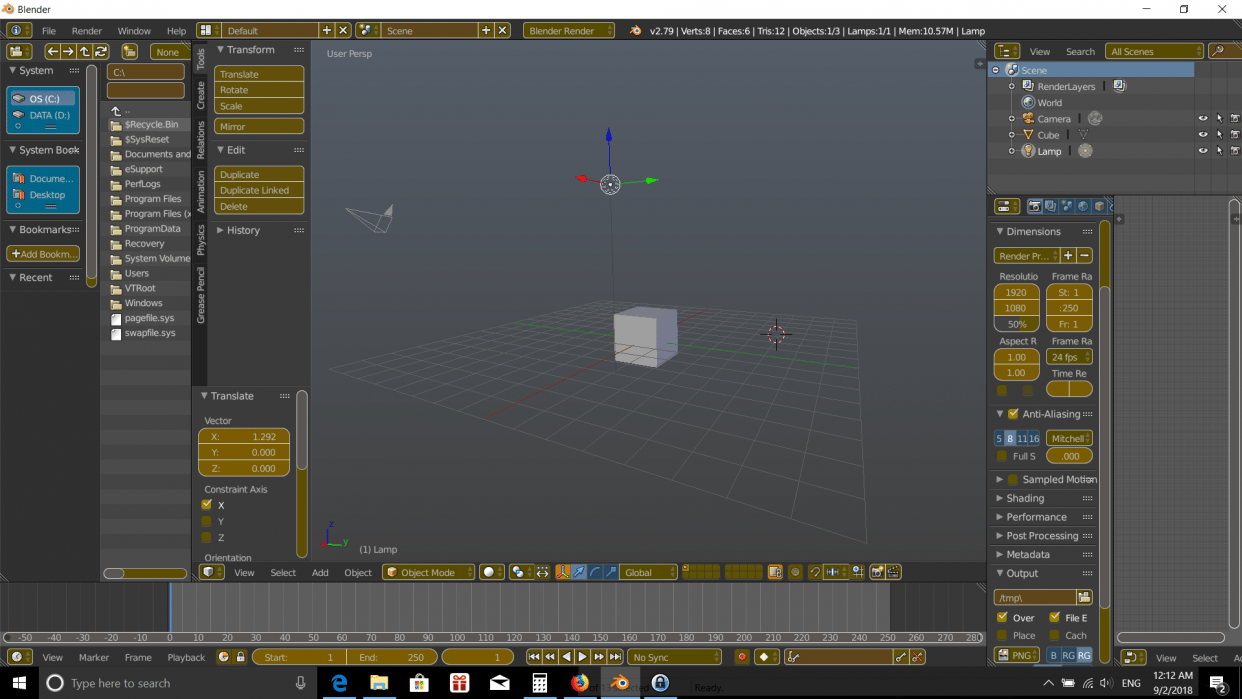Disable the Anti-Aliasing checkbox
Screen dimensions: 1242x699
click(1013, 414)
